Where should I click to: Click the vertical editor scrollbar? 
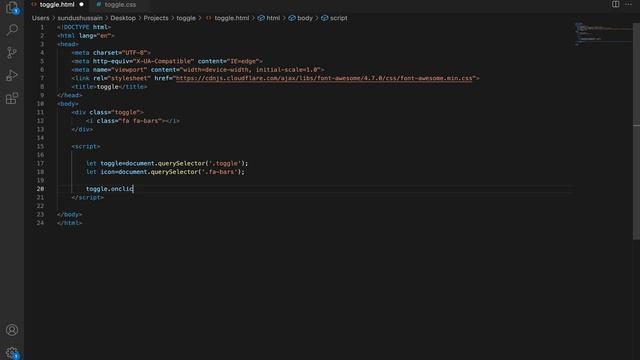point(636,131)
